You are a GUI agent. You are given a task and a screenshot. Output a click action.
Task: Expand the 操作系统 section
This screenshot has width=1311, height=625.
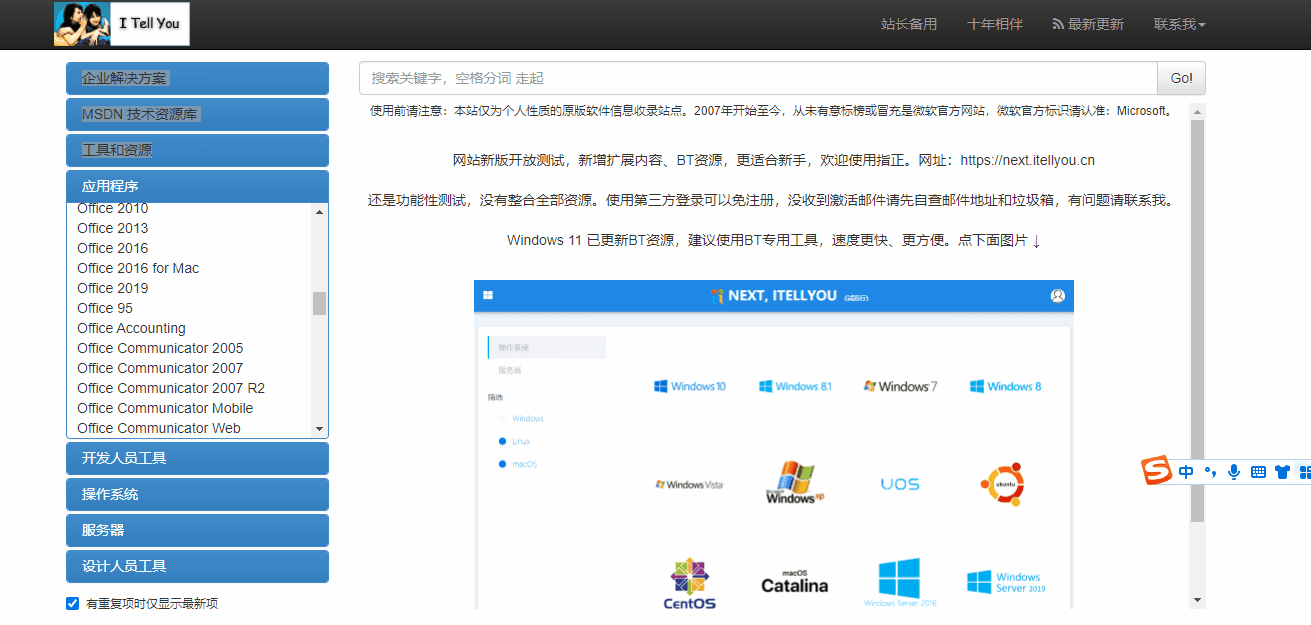click(197, 494)
